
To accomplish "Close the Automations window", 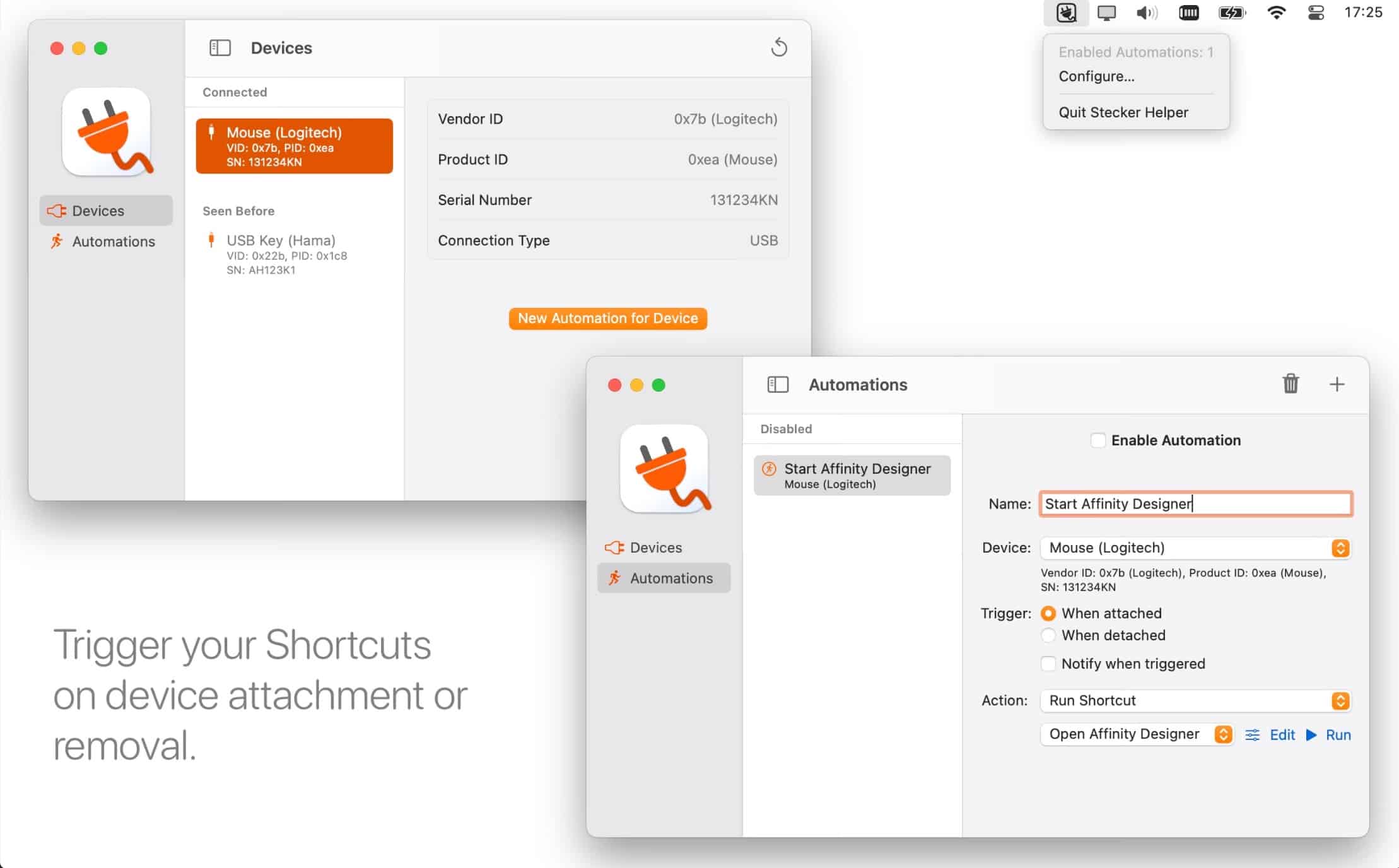I will [x=615, y=385].
